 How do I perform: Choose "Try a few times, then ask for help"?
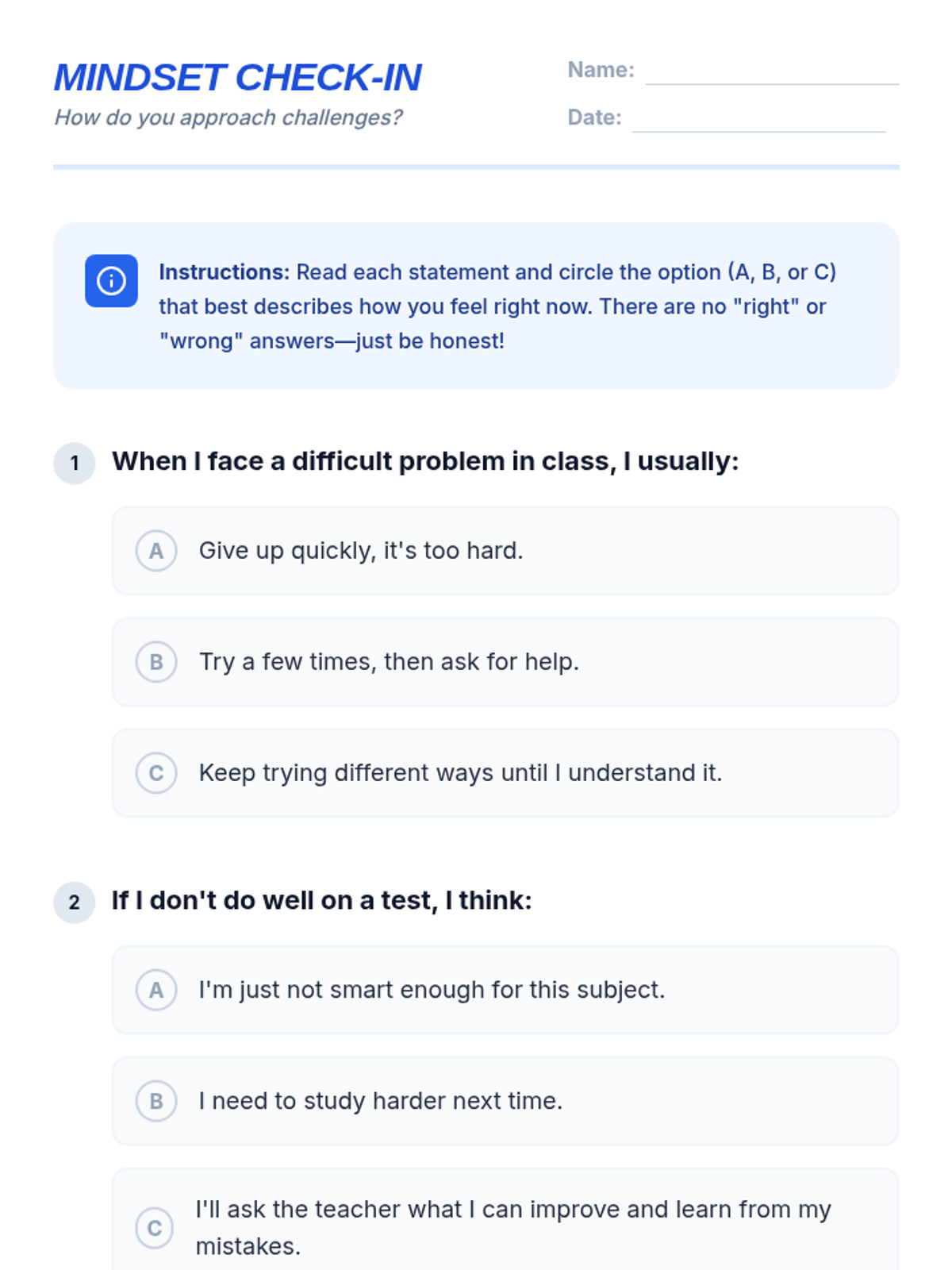(389, 662)
